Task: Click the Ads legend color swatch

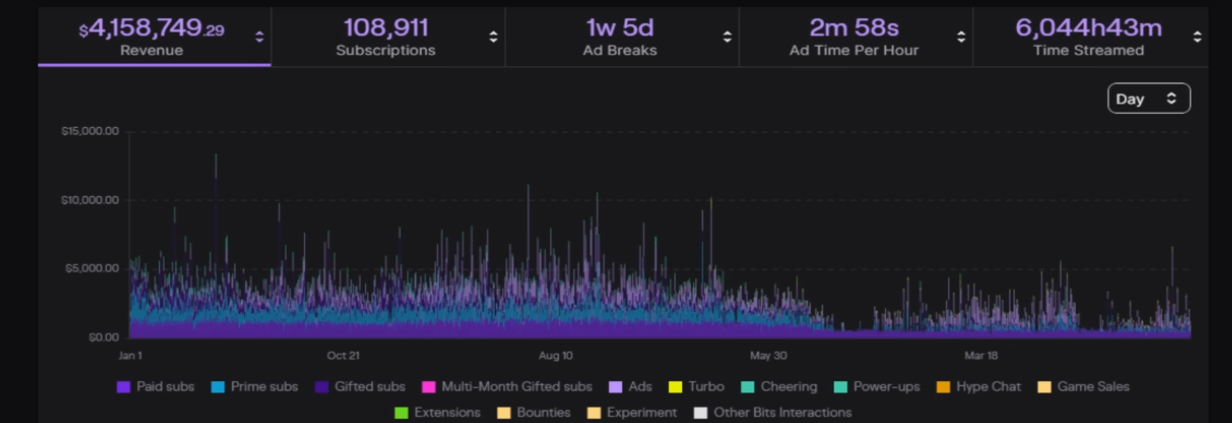Action: click(615, 386)
